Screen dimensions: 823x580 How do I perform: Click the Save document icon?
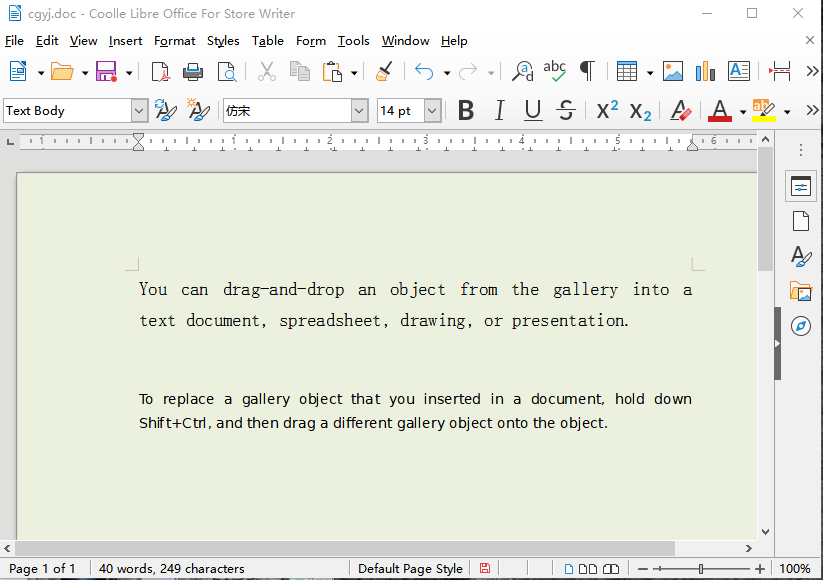[x=105, y=72]
